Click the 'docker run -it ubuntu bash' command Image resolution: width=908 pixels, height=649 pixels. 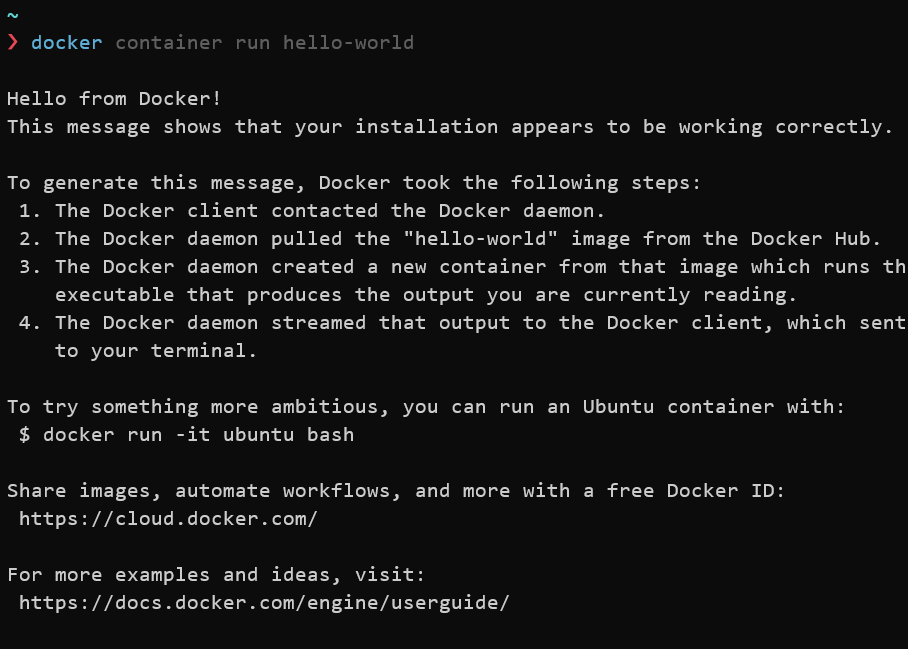(x=198, y=435)
